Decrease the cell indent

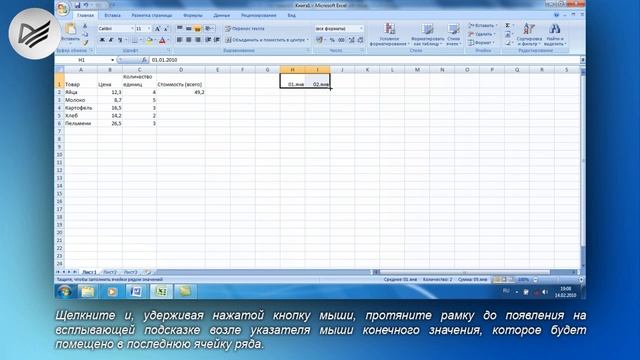[208, 40]
